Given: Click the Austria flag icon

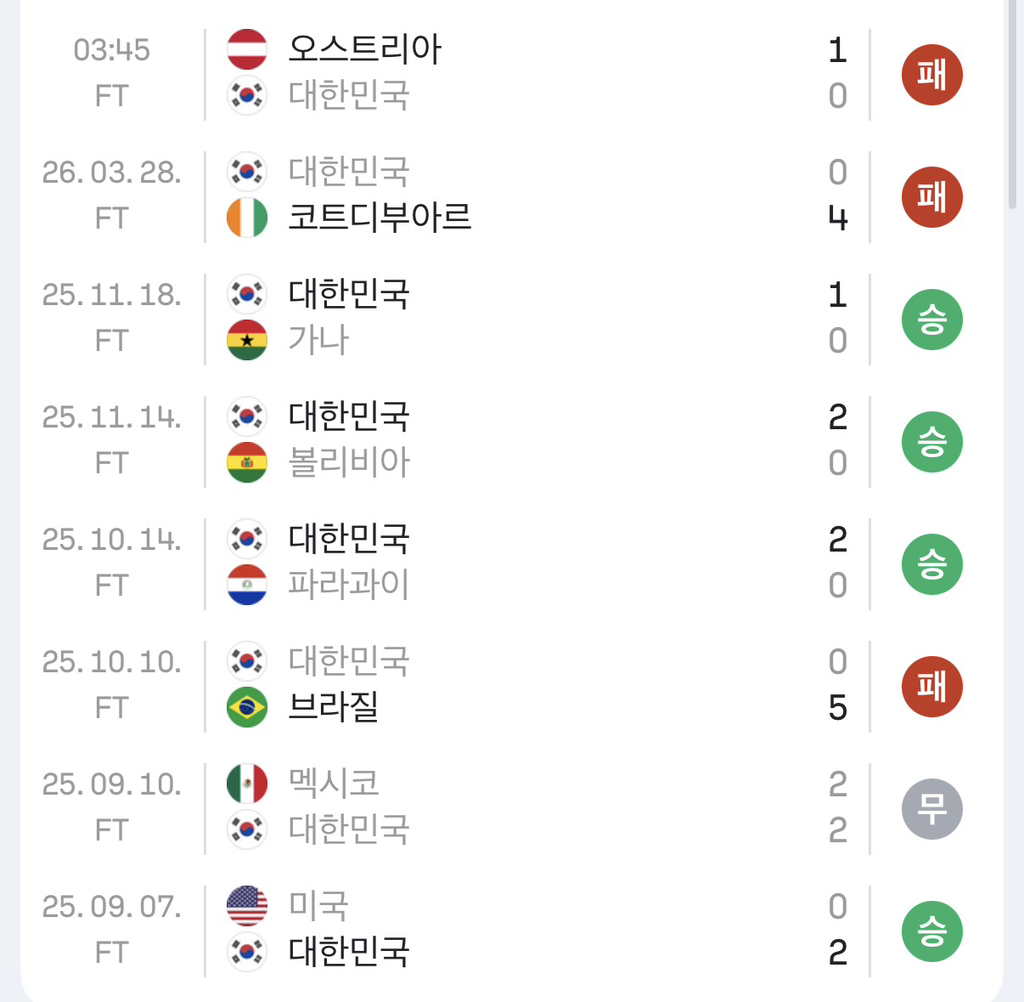Looking at the screenshot, I should tap(247, 49).
